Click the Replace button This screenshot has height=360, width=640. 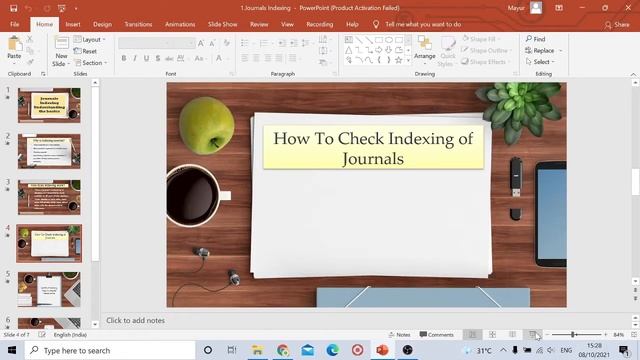544,51
